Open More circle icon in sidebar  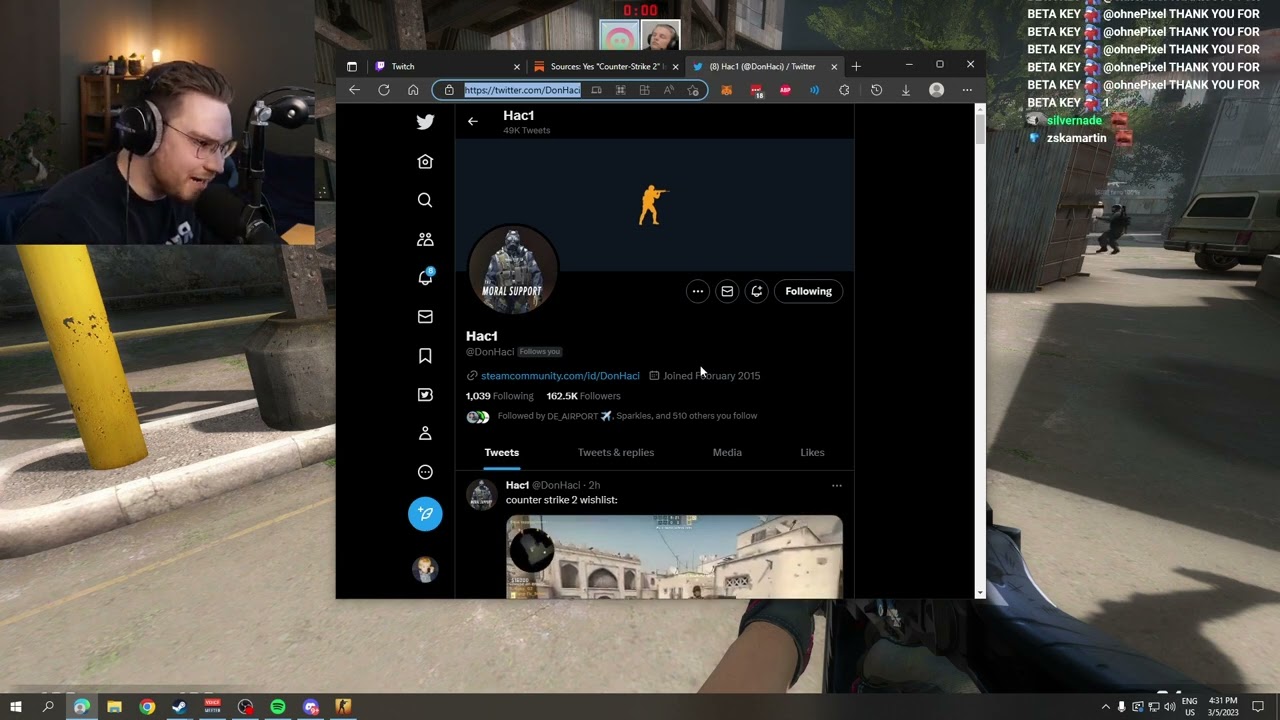coord(425,472)
